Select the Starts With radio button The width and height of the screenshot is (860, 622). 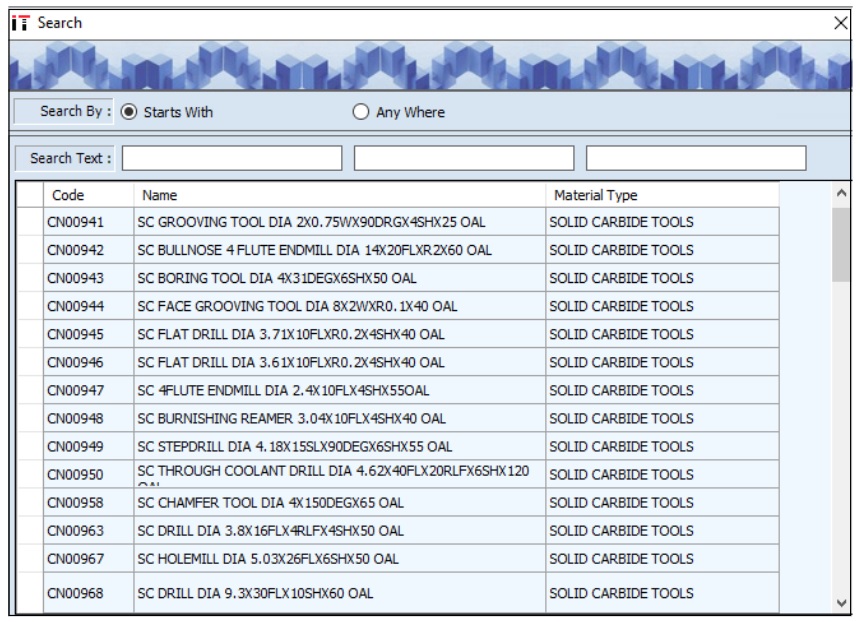128,112
